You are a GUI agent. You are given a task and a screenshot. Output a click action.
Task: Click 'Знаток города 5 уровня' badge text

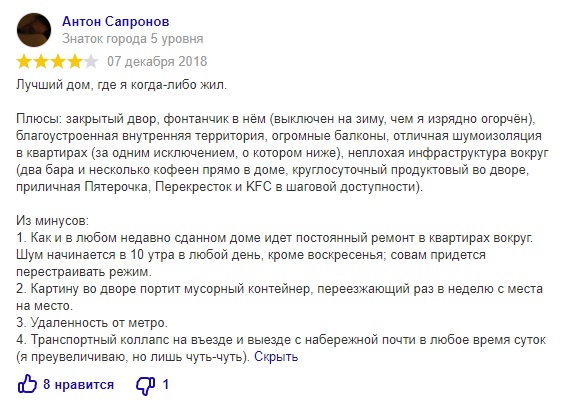click(133, 39)
